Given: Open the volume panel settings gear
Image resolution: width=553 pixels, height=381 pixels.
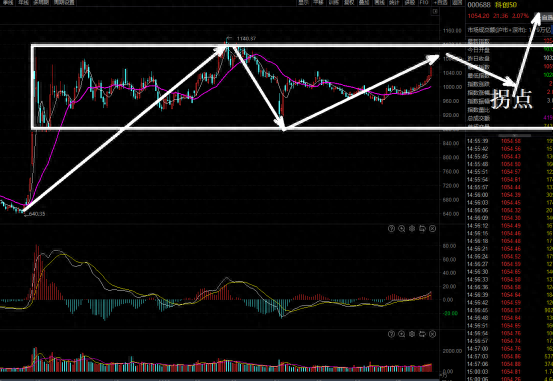Looking at the screenshot, I should point(412,334).
